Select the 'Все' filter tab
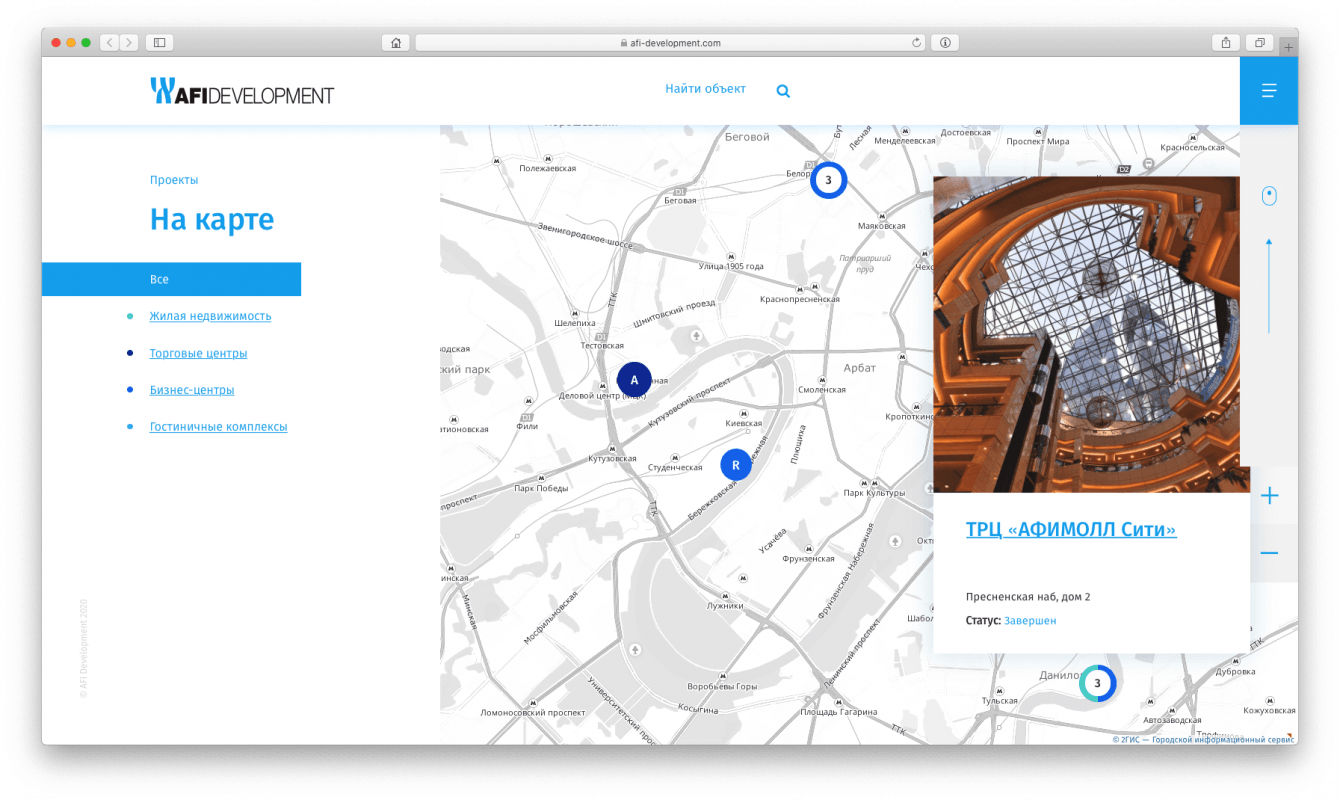 pyautogui.click(x=171, y=279)
